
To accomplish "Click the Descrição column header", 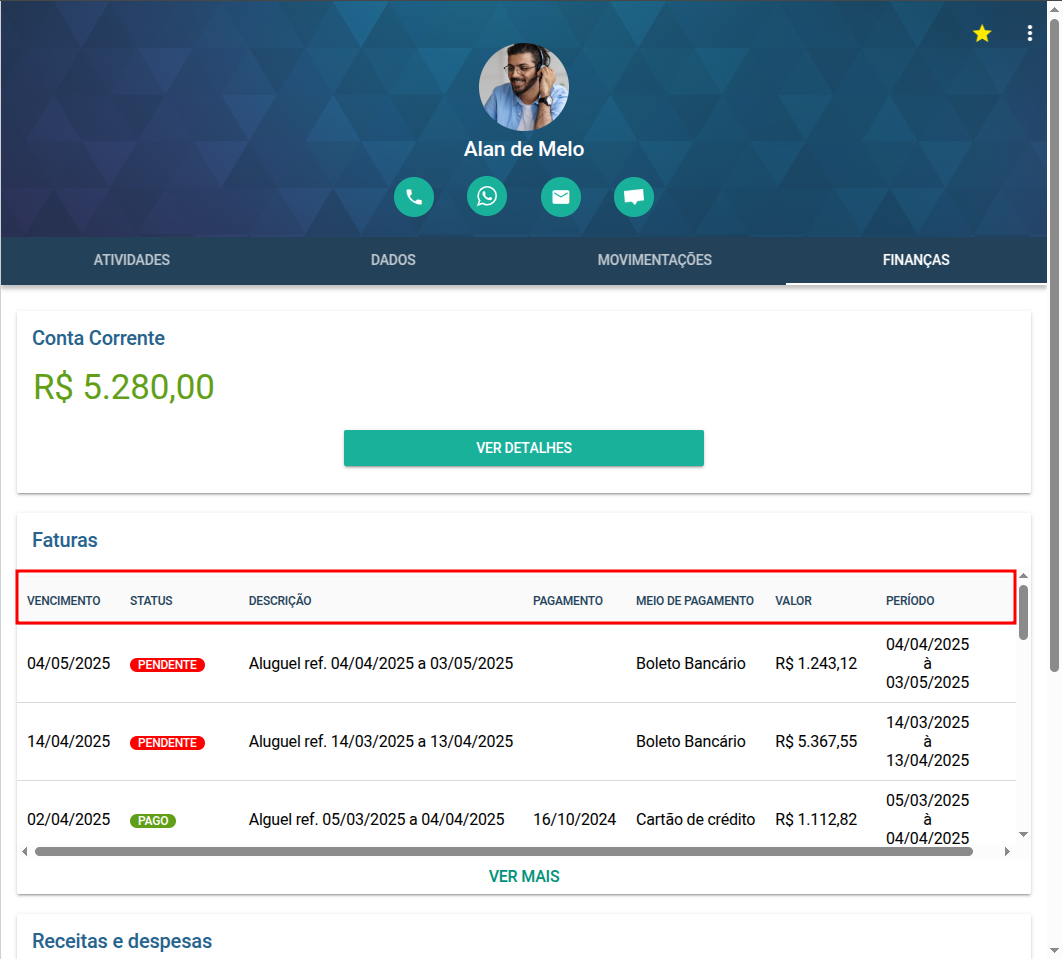I will [x=280, y=601].
